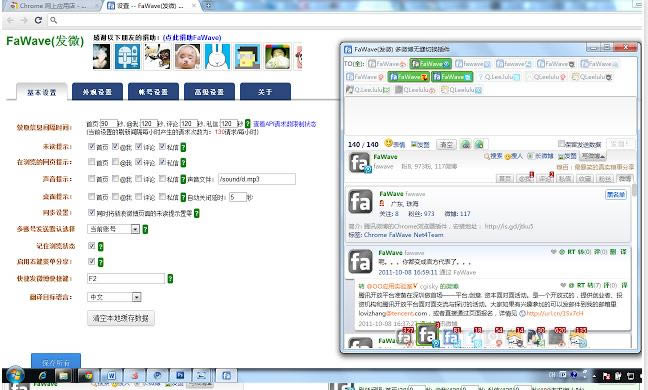Reload the page with browser refresh icon

click(x=38, y=20)
